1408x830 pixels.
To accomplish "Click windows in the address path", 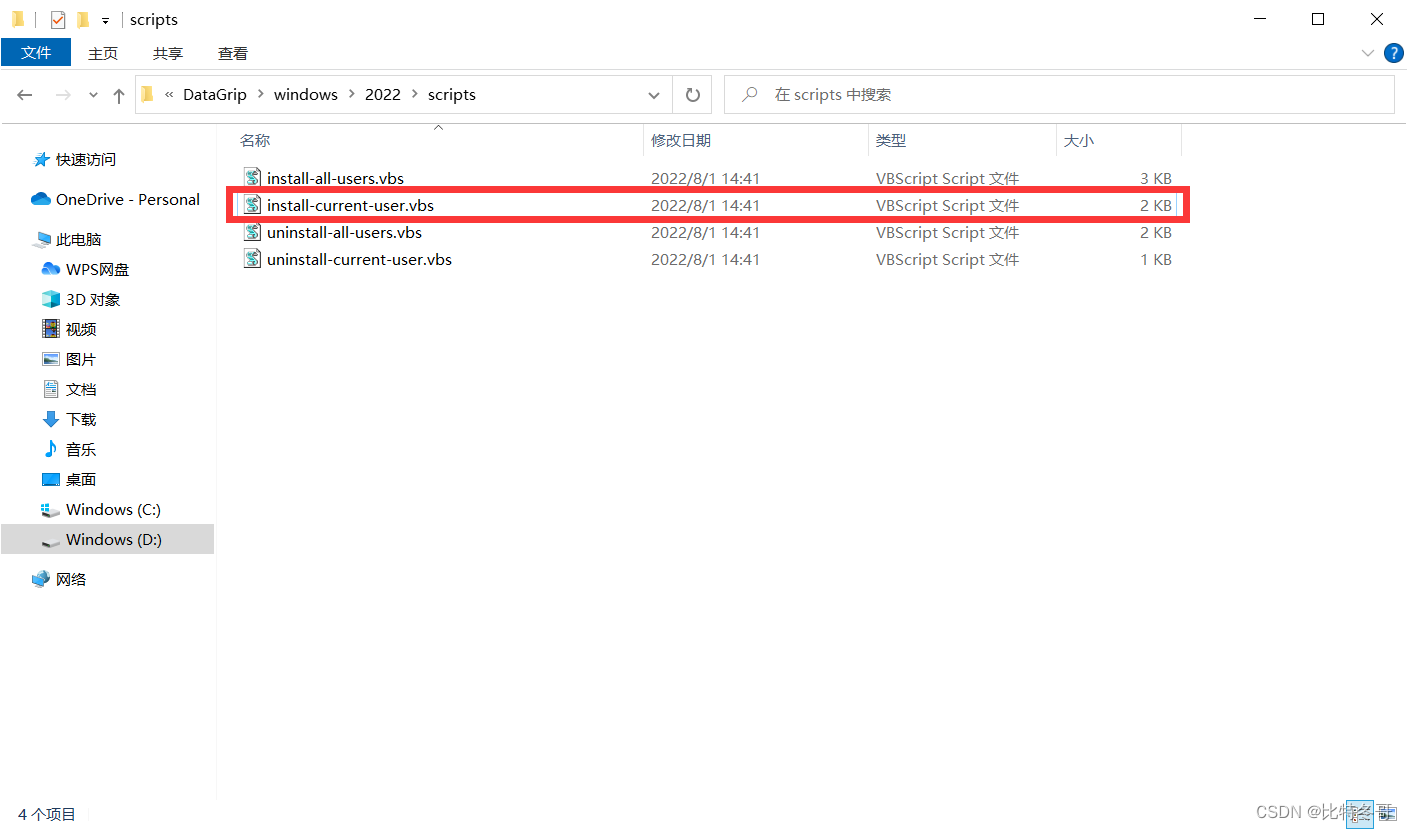I will [x=306, y=95].
